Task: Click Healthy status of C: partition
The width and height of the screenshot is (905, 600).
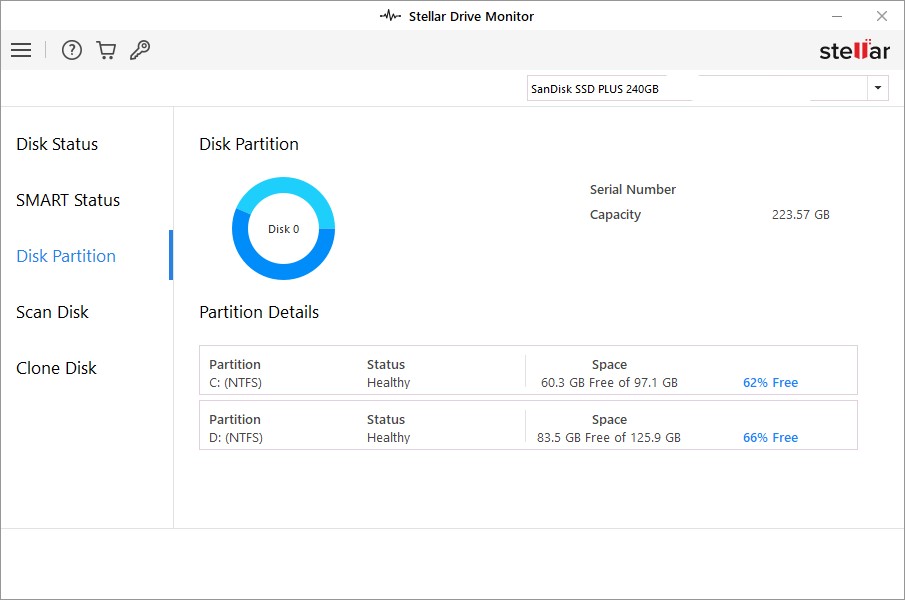Action: pos(388,382)
